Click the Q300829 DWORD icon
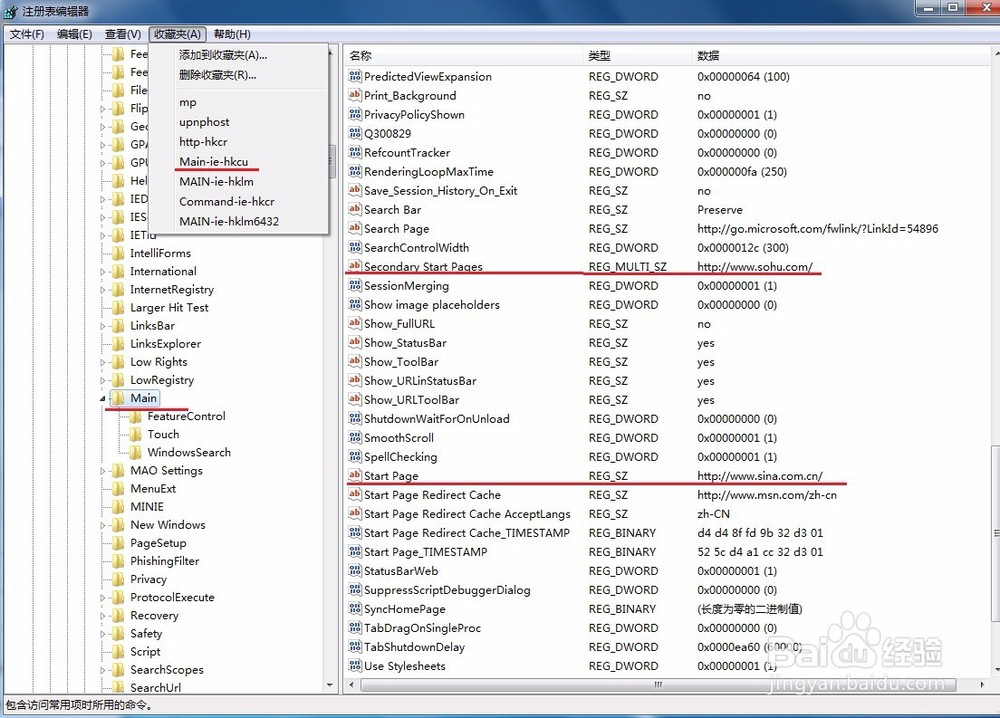 pyautogui.click(x=355, y=133)
